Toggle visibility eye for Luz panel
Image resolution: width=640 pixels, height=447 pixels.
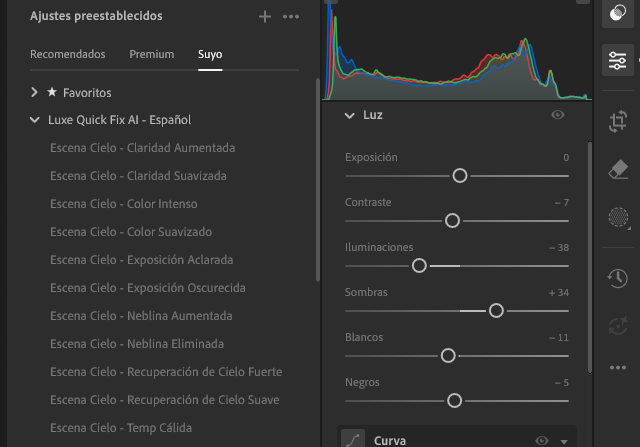pos(558,116)
